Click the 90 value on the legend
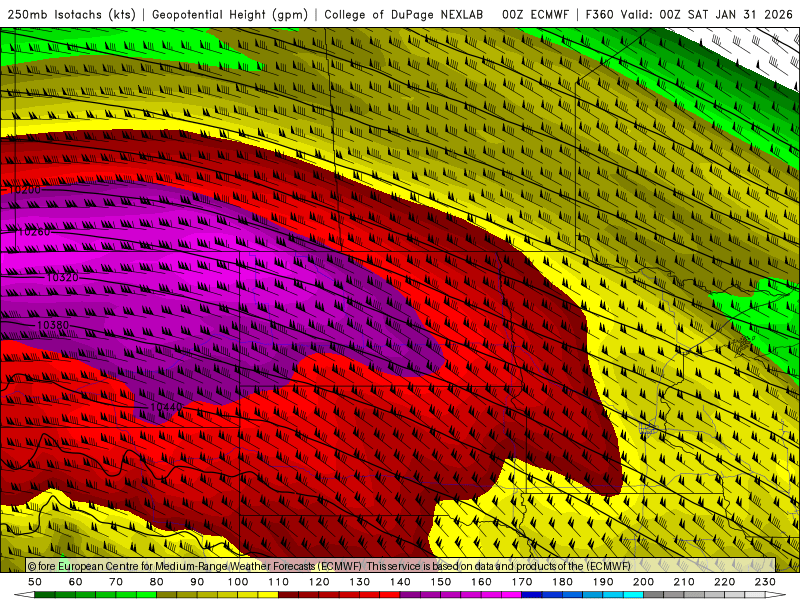The height and width of the screenshot is (600, 800). click(197, 582)
